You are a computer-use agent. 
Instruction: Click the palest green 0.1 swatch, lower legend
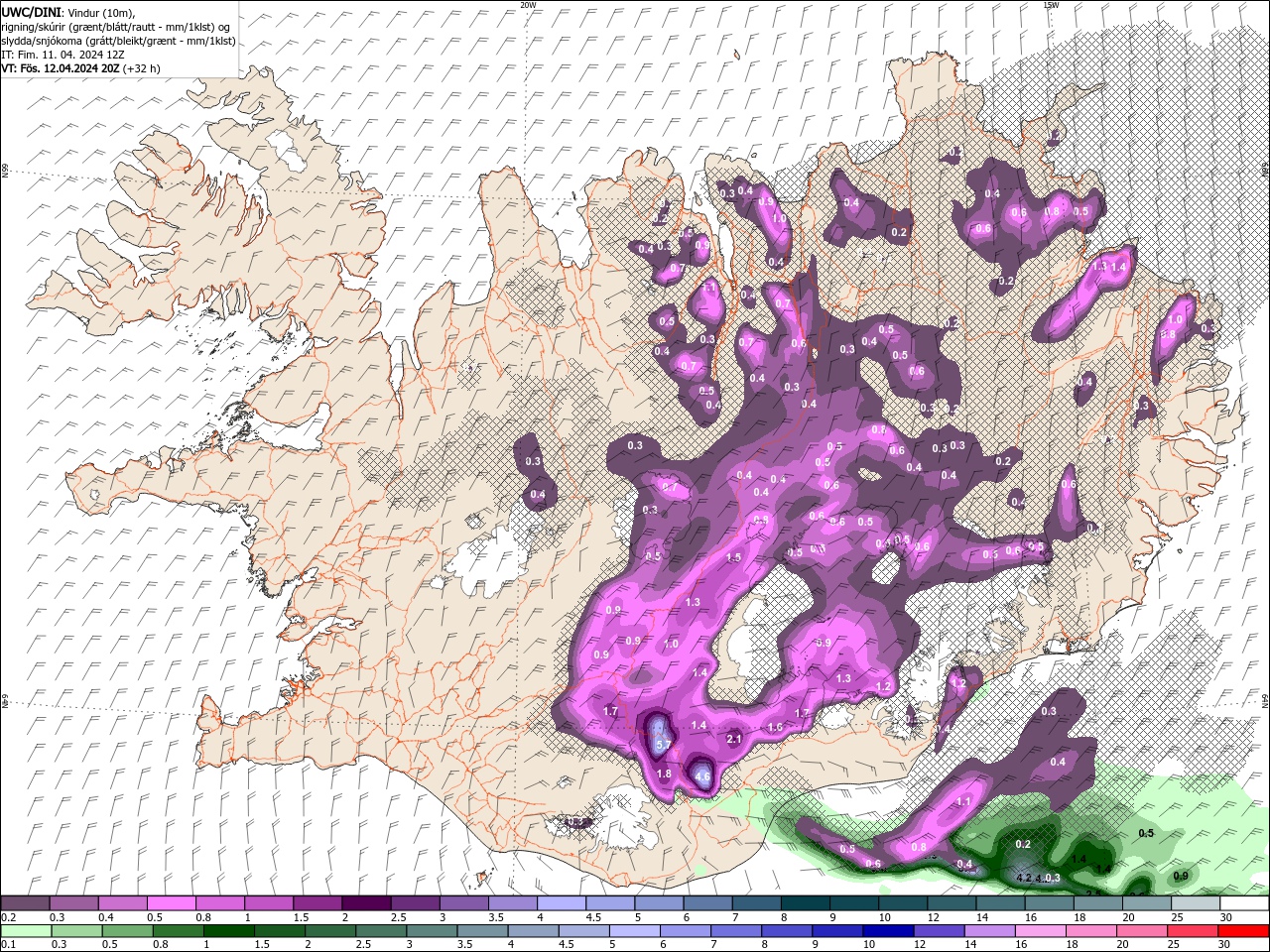click(26, 931)
